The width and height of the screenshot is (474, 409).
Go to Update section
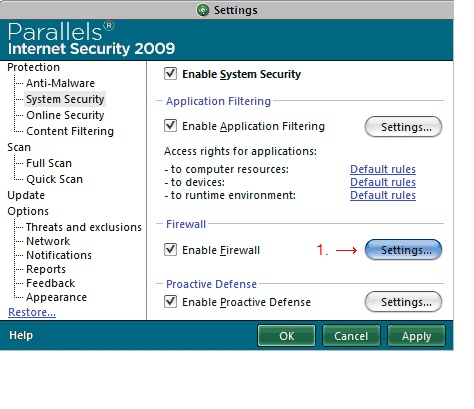point(26,195)
